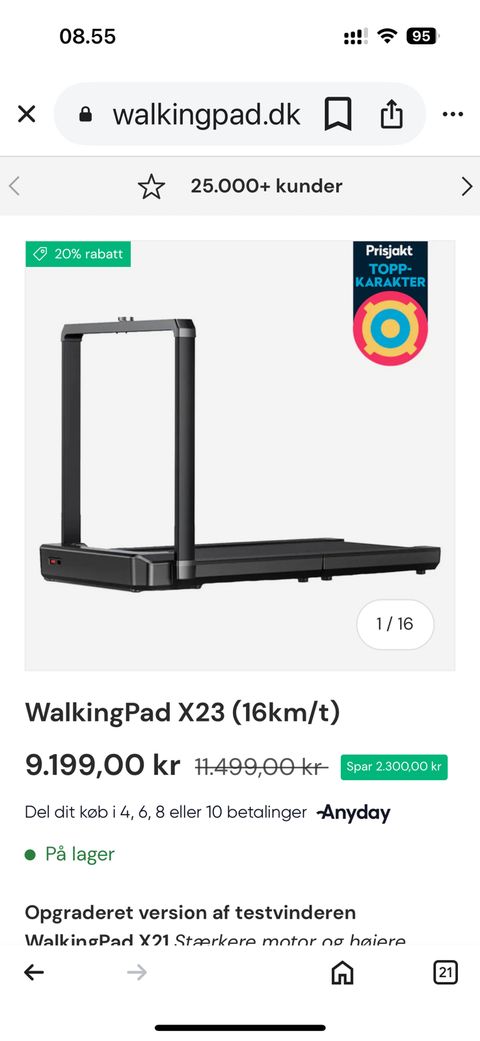Viewport: 480px width, 1041px height.
Task: Open the WalkingPad X23 (16km/t) title
Action: click(x=183, y=712)
